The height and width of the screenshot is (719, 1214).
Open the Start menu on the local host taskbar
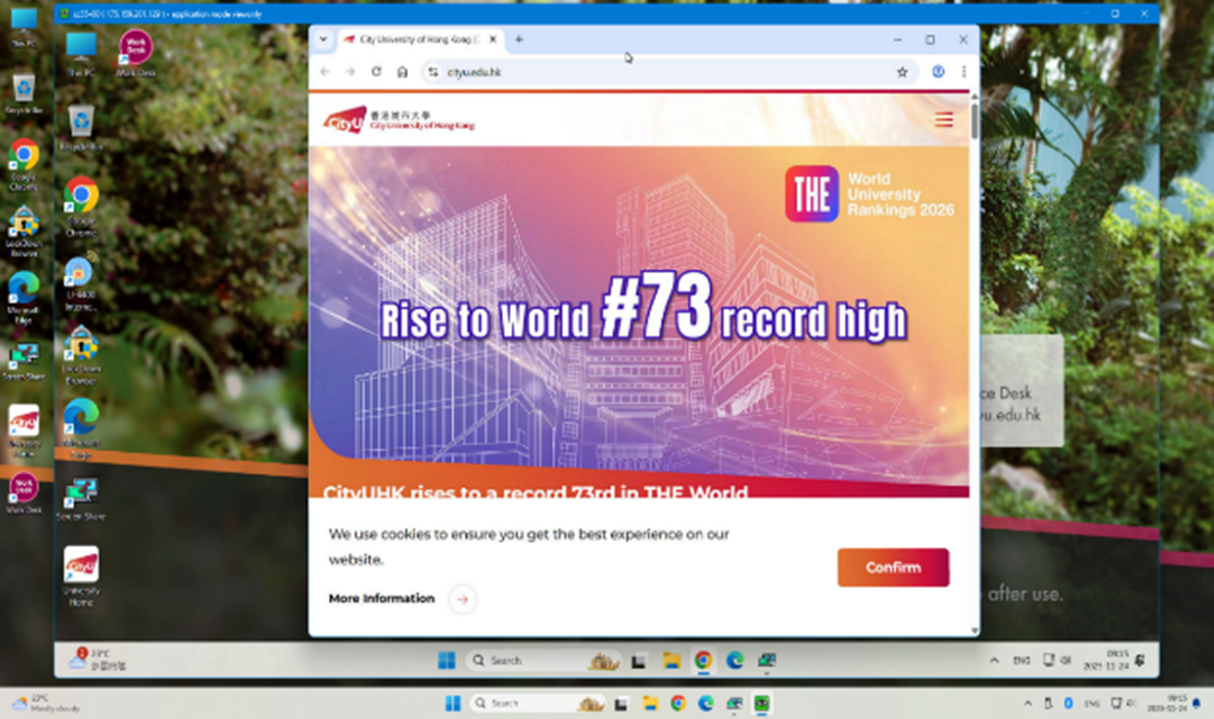tap(451, 703)
